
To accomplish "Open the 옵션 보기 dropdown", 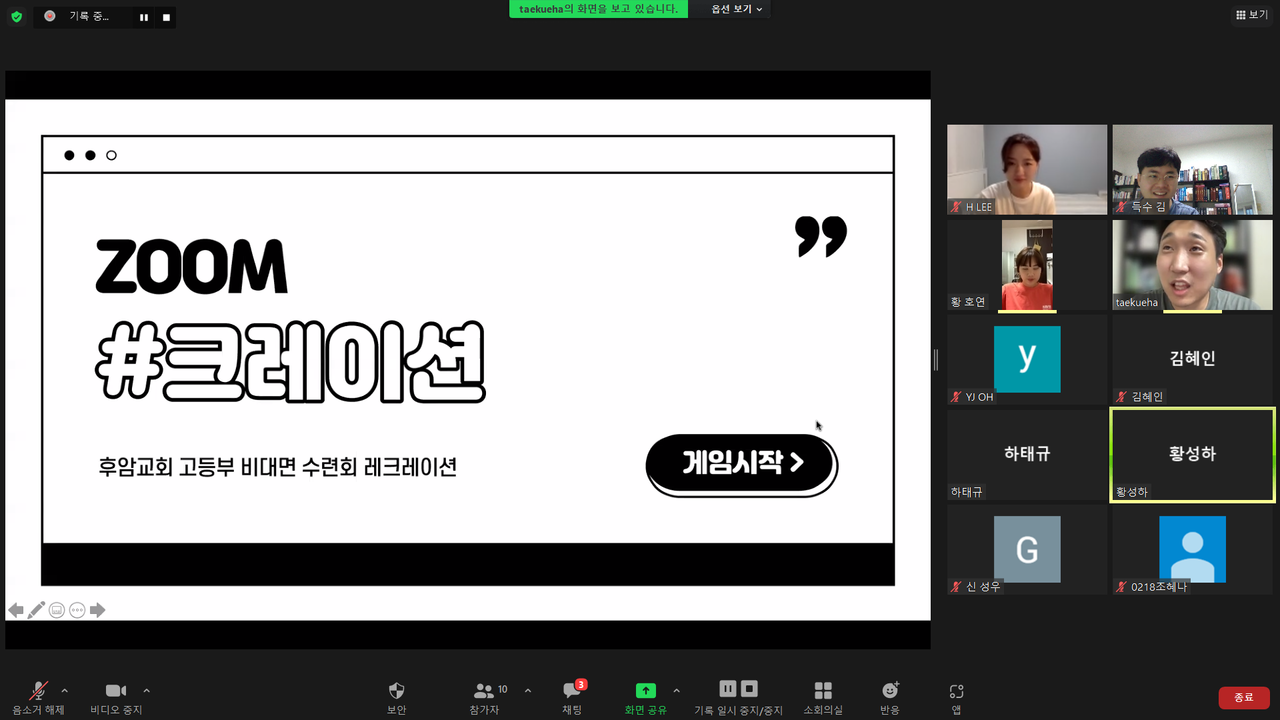I will coord(737,9).
